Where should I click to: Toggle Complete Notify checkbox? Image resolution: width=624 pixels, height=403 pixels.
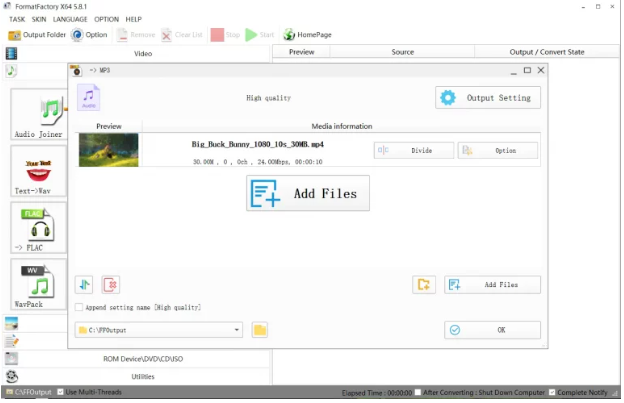tap(552, 393)
